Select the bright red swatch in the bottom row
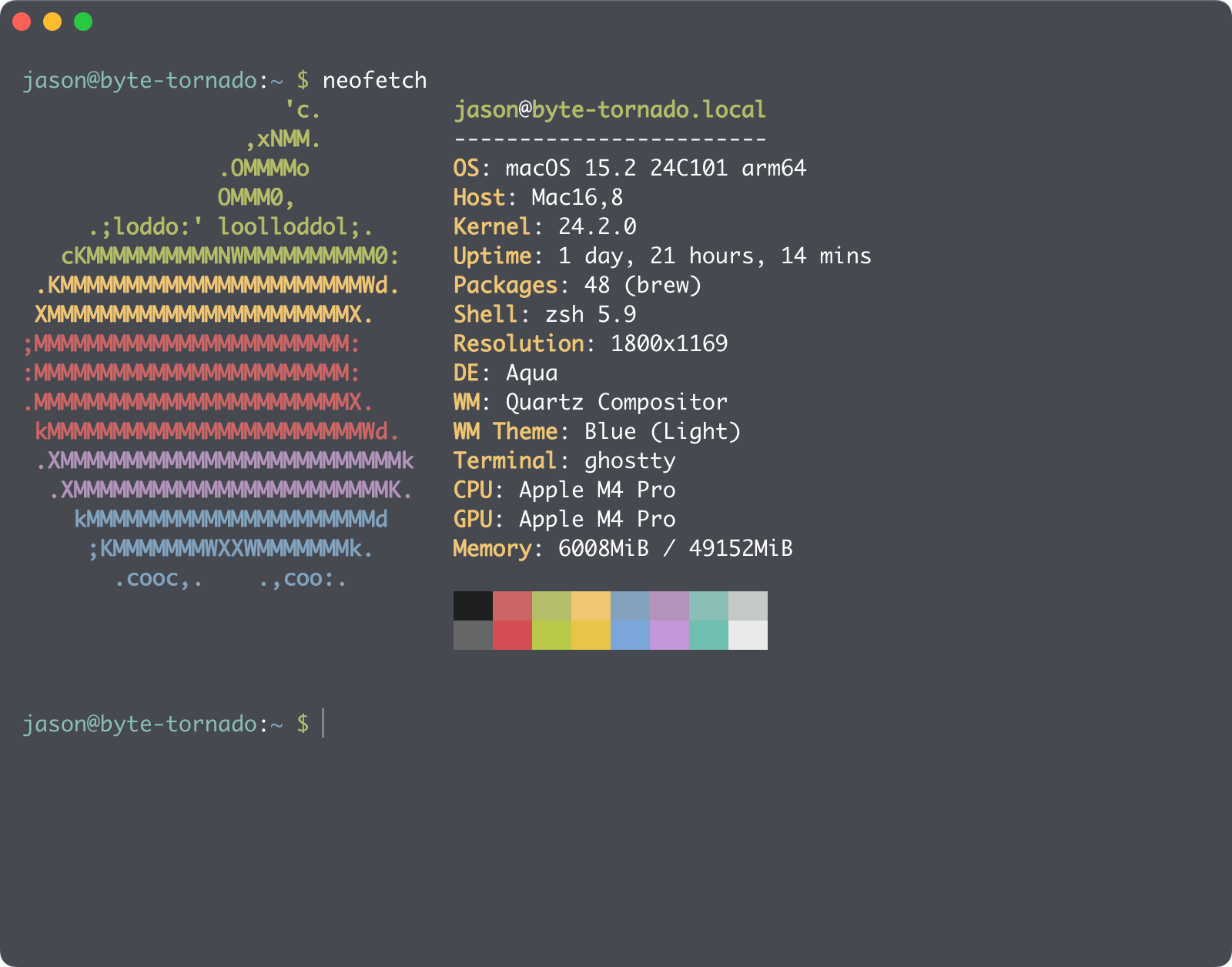 (512, 635)
